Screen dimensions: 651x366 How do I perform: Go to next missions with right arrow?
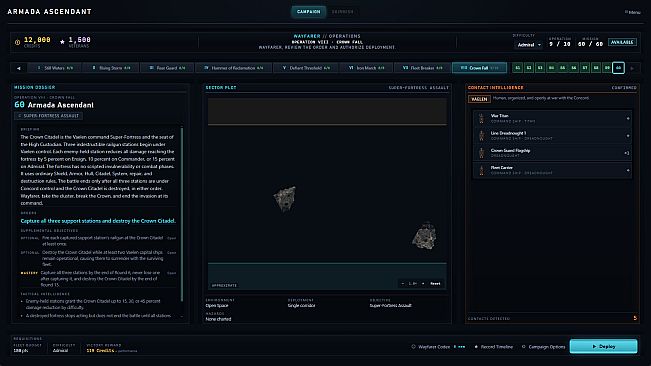point(632,68)
